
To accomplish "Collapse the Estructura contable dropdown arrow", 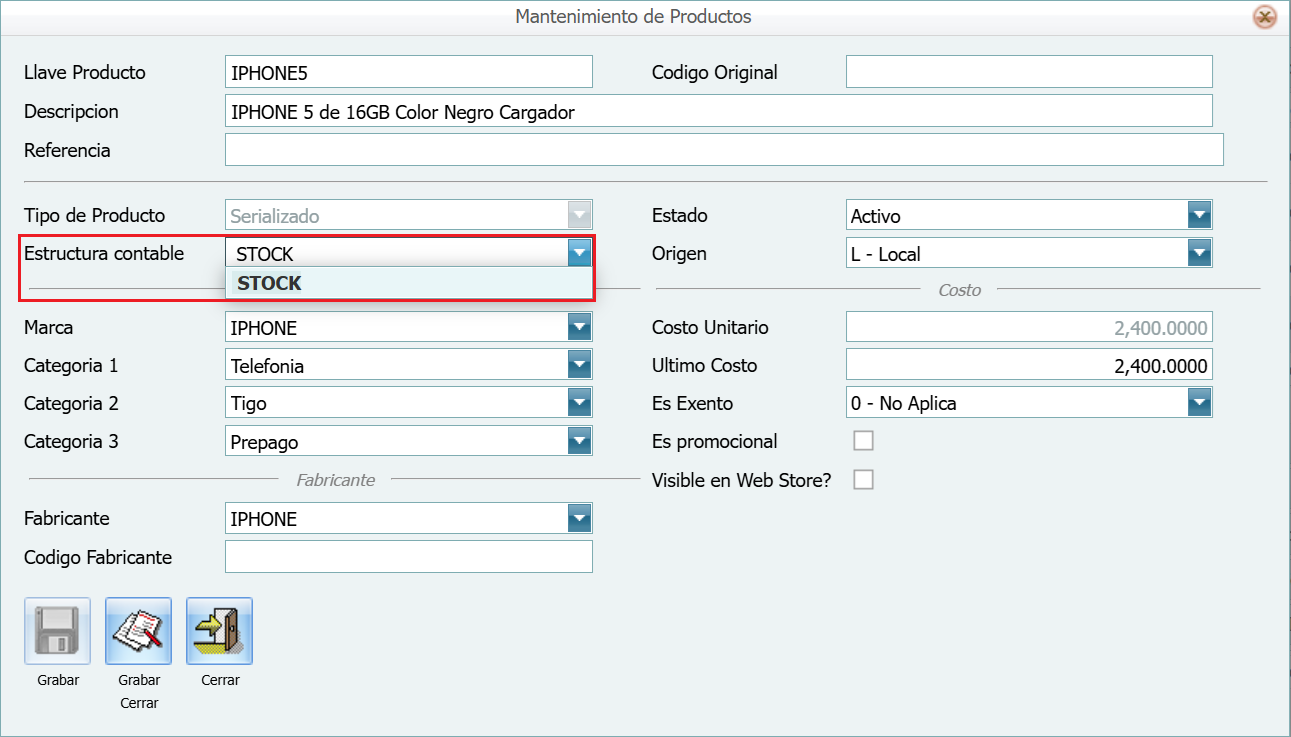I will point(579,254).
